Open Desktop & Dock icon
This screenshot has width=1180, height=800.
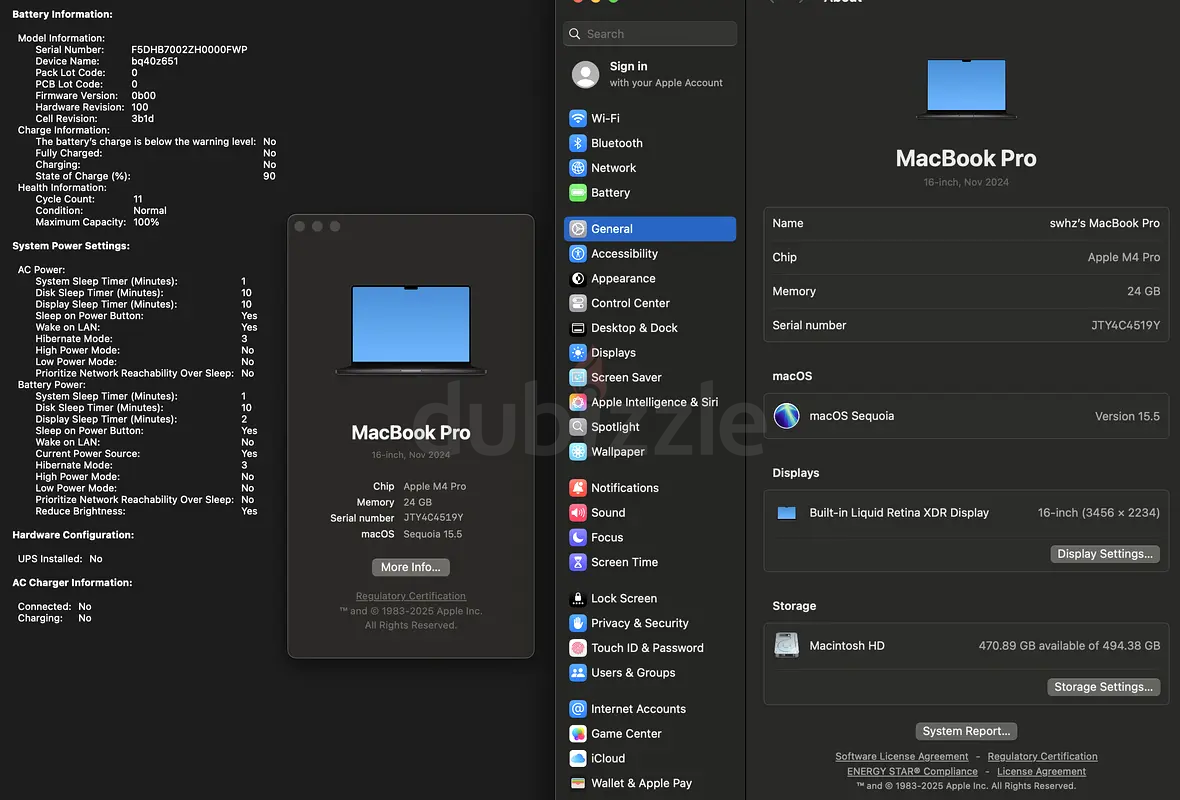(577, 328)
